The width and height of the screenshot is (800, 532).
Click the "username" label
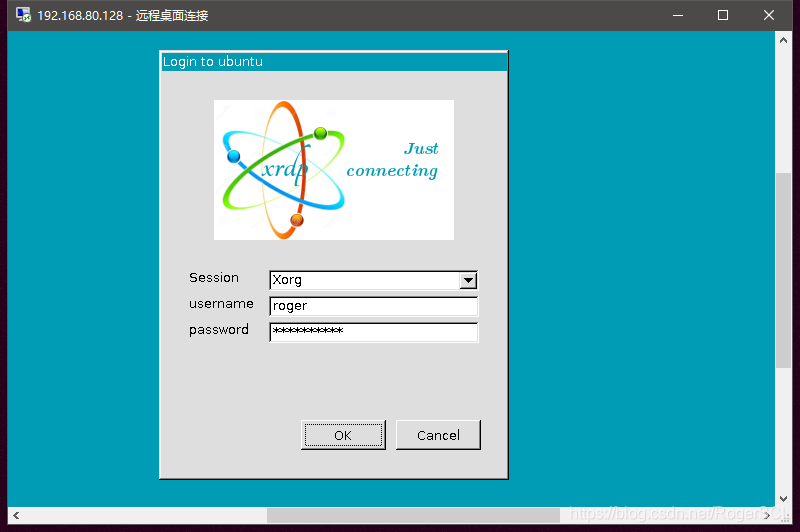pyautogui.click(x=221, y=303)
